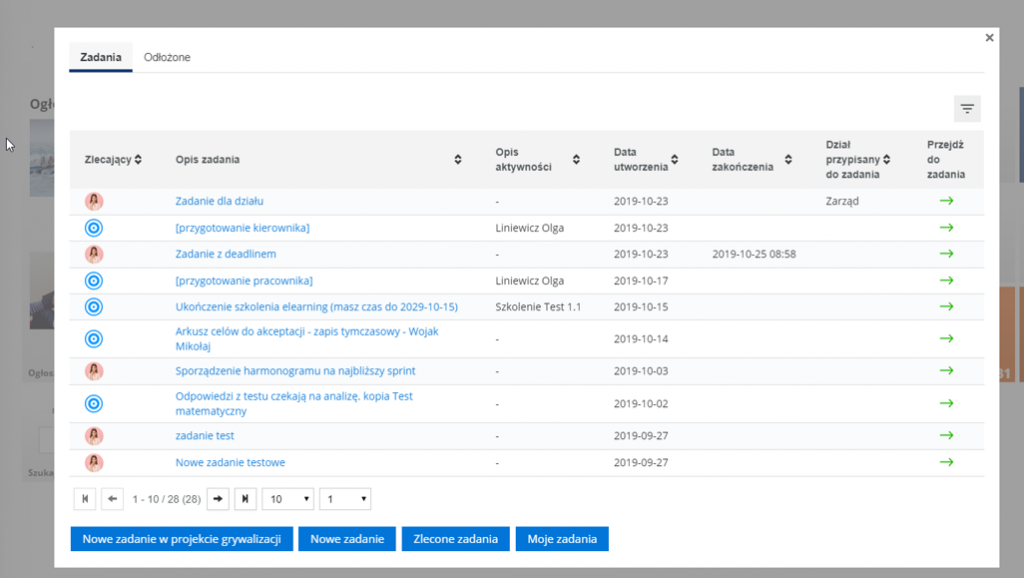Open link '[przygotowanie kierownika]'
This screenshot has width=1024, height=578.
click(x=242, y=228)
